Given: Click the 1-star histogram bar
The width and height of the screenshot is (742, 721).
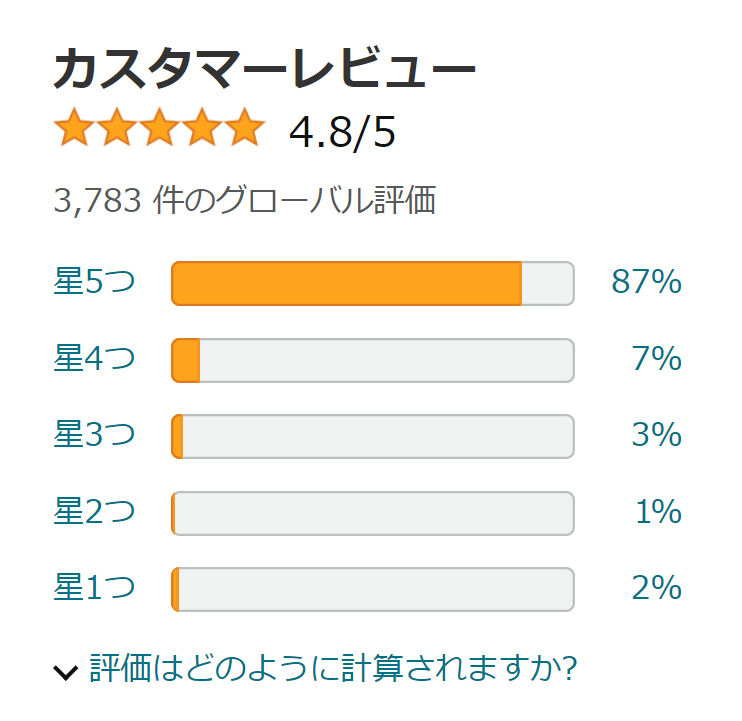Looking at the screenshot, I should [373, 589].
